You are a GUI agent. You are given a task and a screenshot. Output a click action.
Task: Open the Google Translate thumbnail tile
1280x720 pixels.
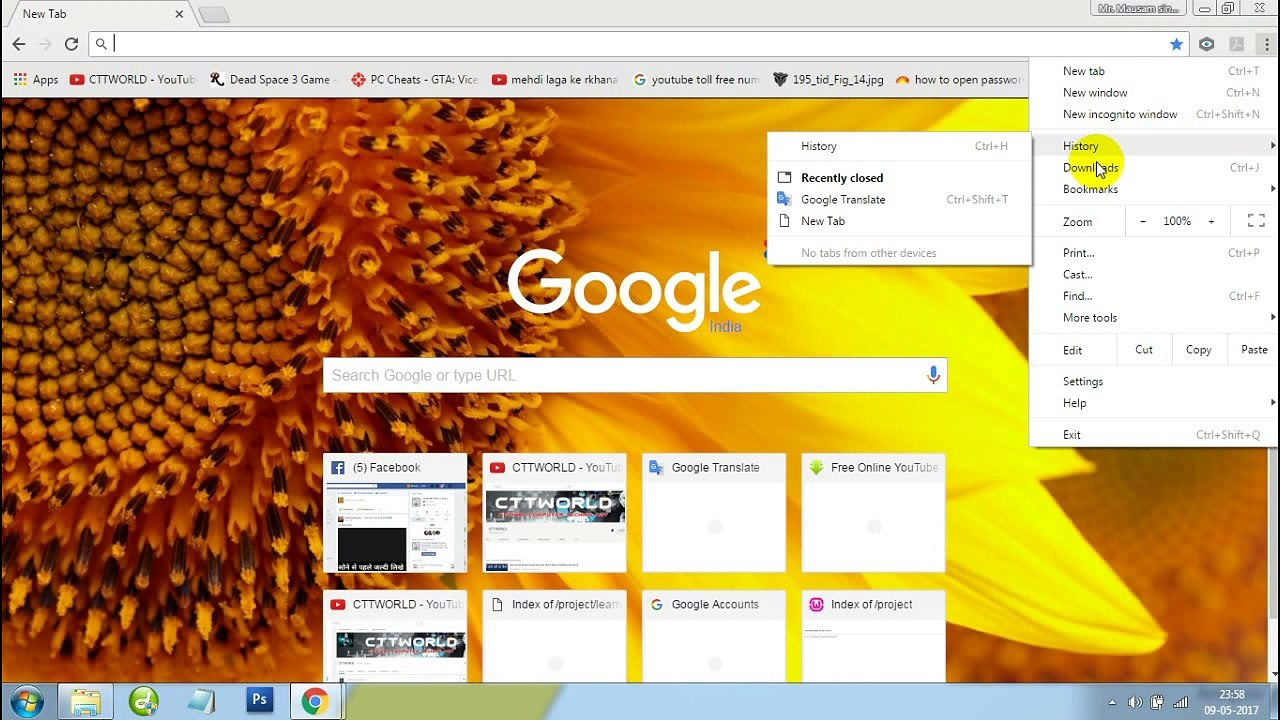[x=714, y=513]
